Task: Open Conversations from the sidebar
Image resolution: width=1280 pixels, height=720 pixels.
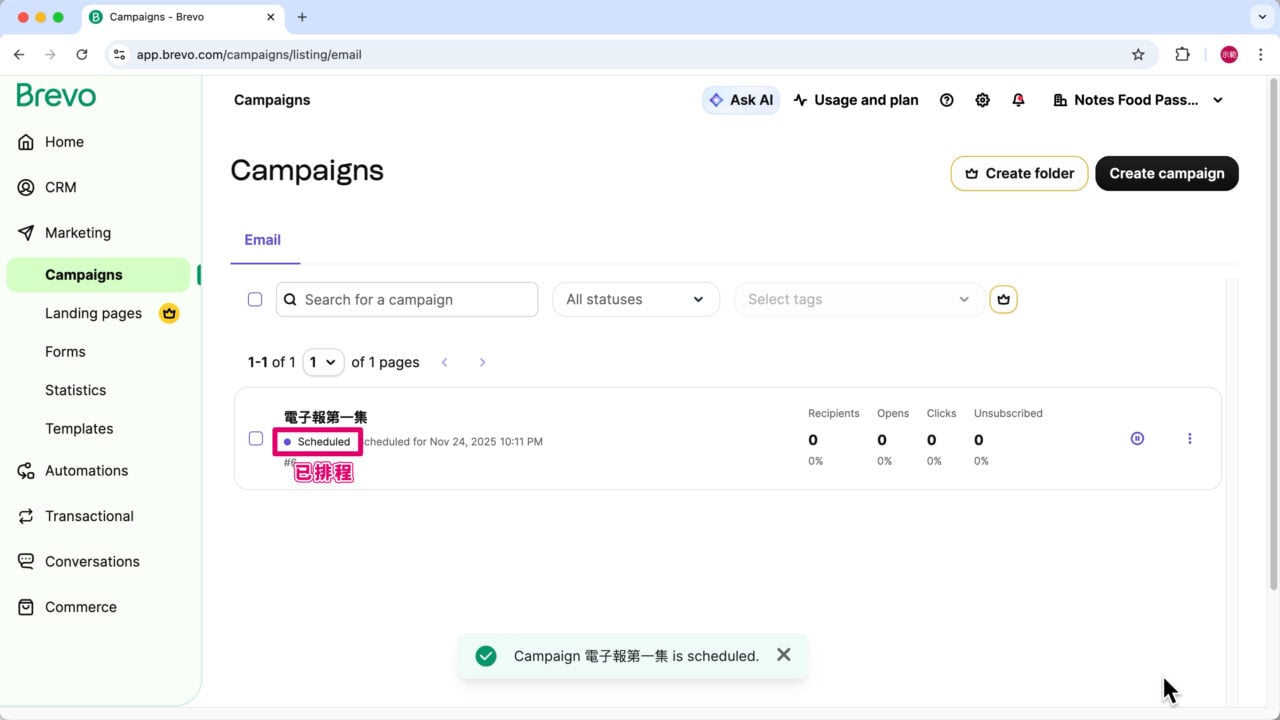Action: [x=91, y=561]
